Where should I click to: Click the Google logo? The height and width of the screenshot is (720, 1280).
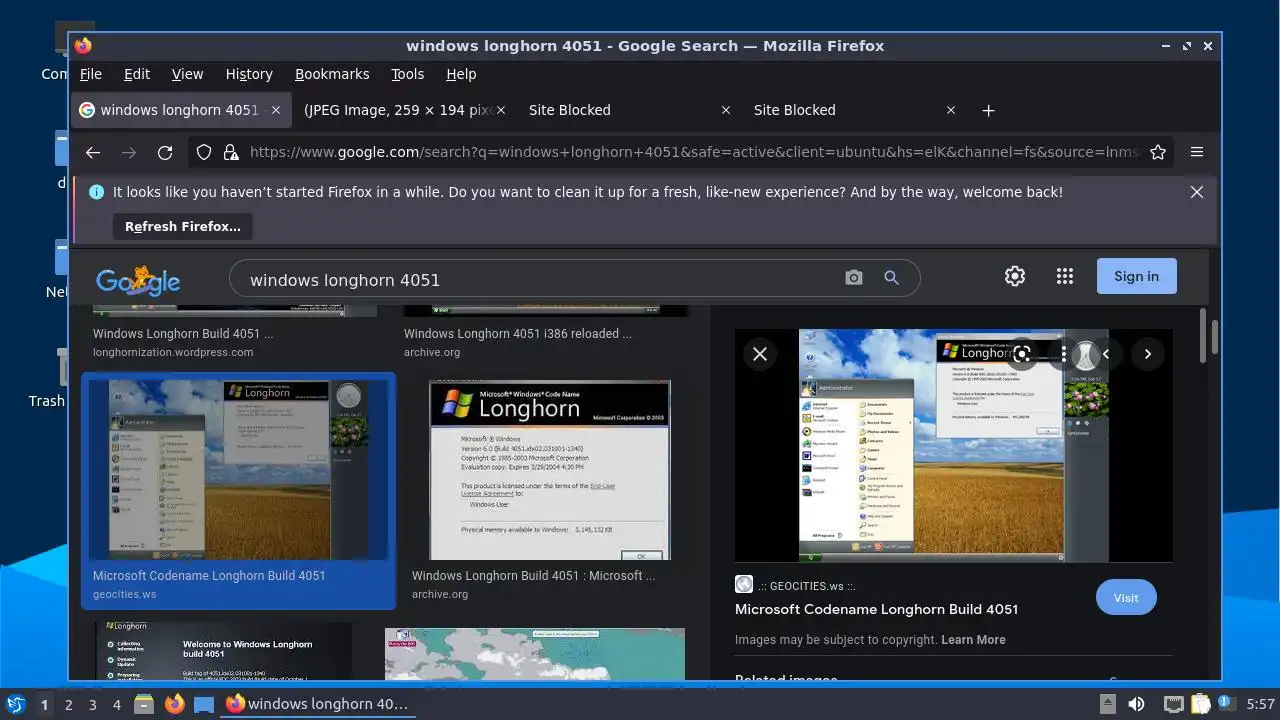click(x=138, y=281)
